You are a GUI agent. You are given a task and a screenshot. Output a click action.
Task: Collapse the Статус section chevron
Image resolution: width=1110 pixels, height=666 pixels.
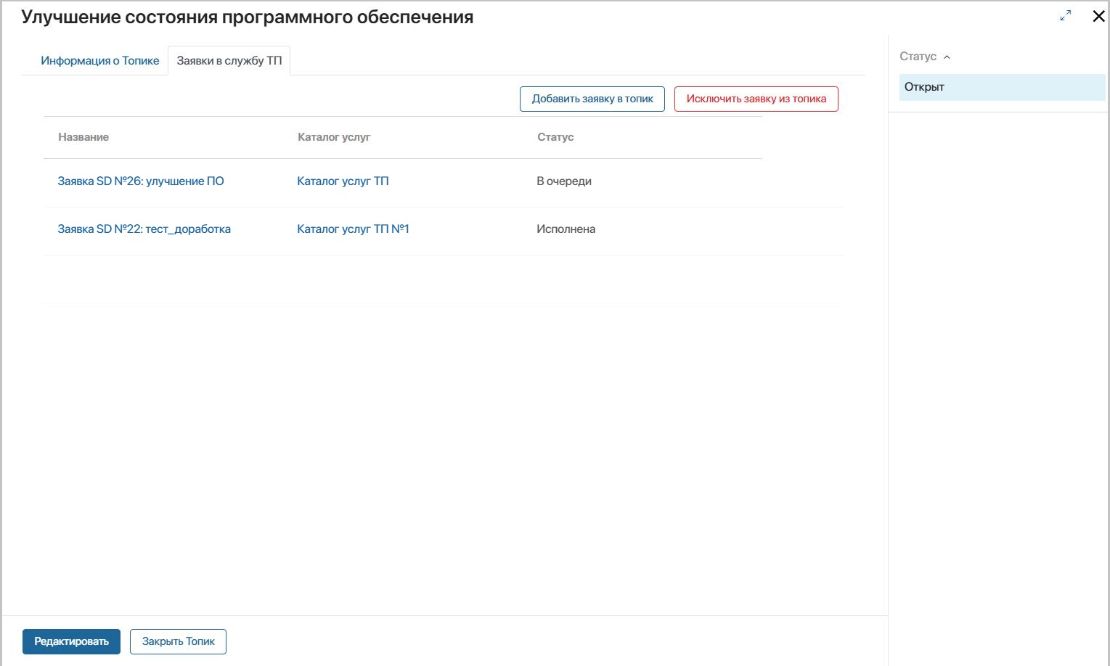click(x=946, y=57)
